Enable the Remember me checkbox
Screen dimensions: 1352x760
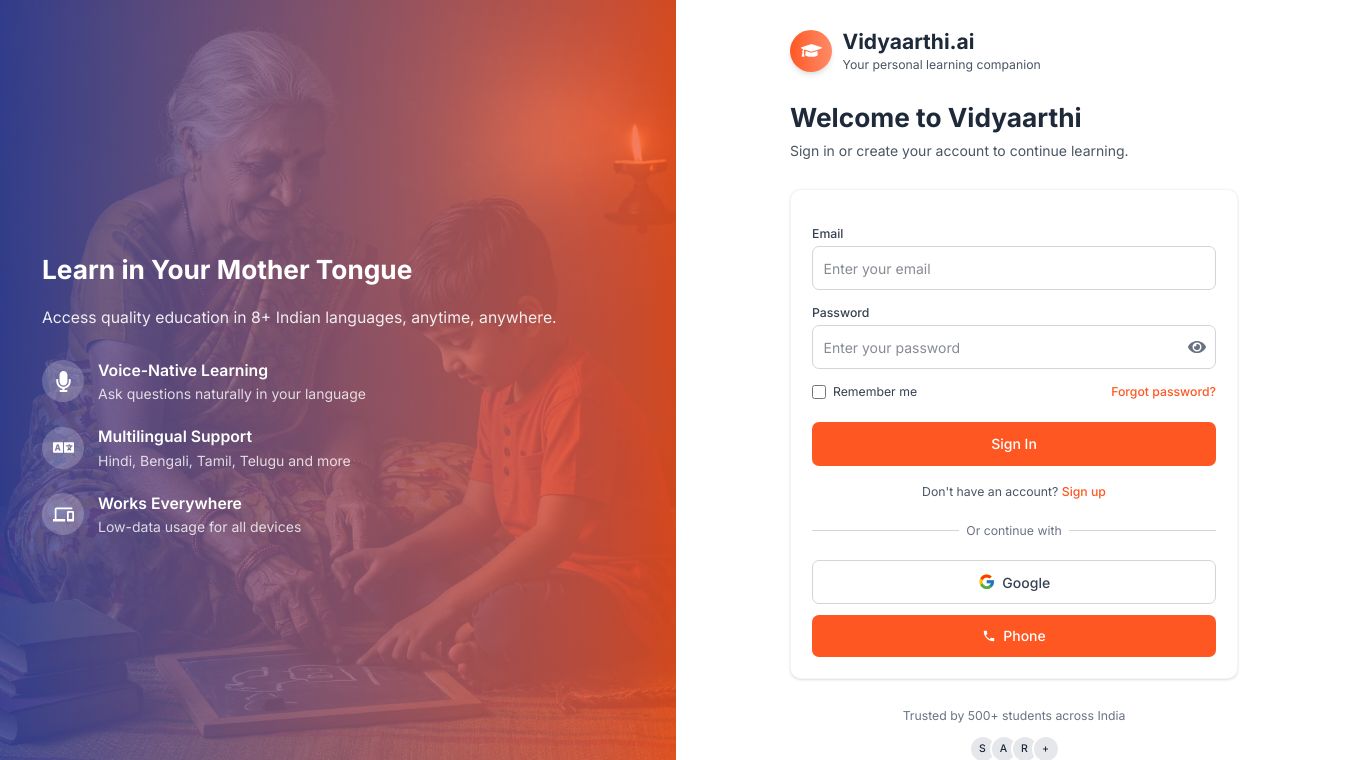(x=819, y=392)
